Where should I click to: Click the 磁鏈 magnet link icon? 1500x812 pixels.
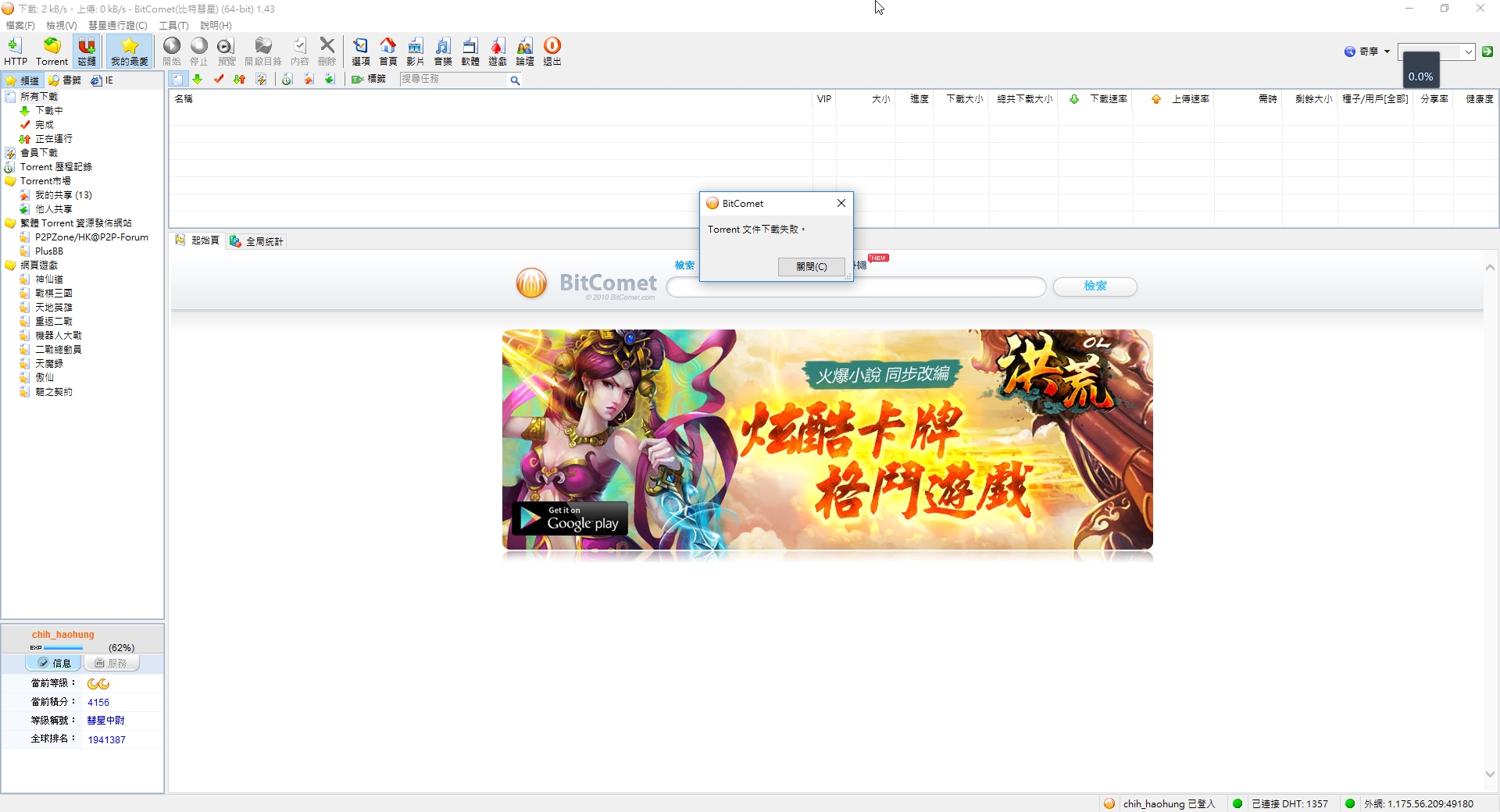[87, 52]
